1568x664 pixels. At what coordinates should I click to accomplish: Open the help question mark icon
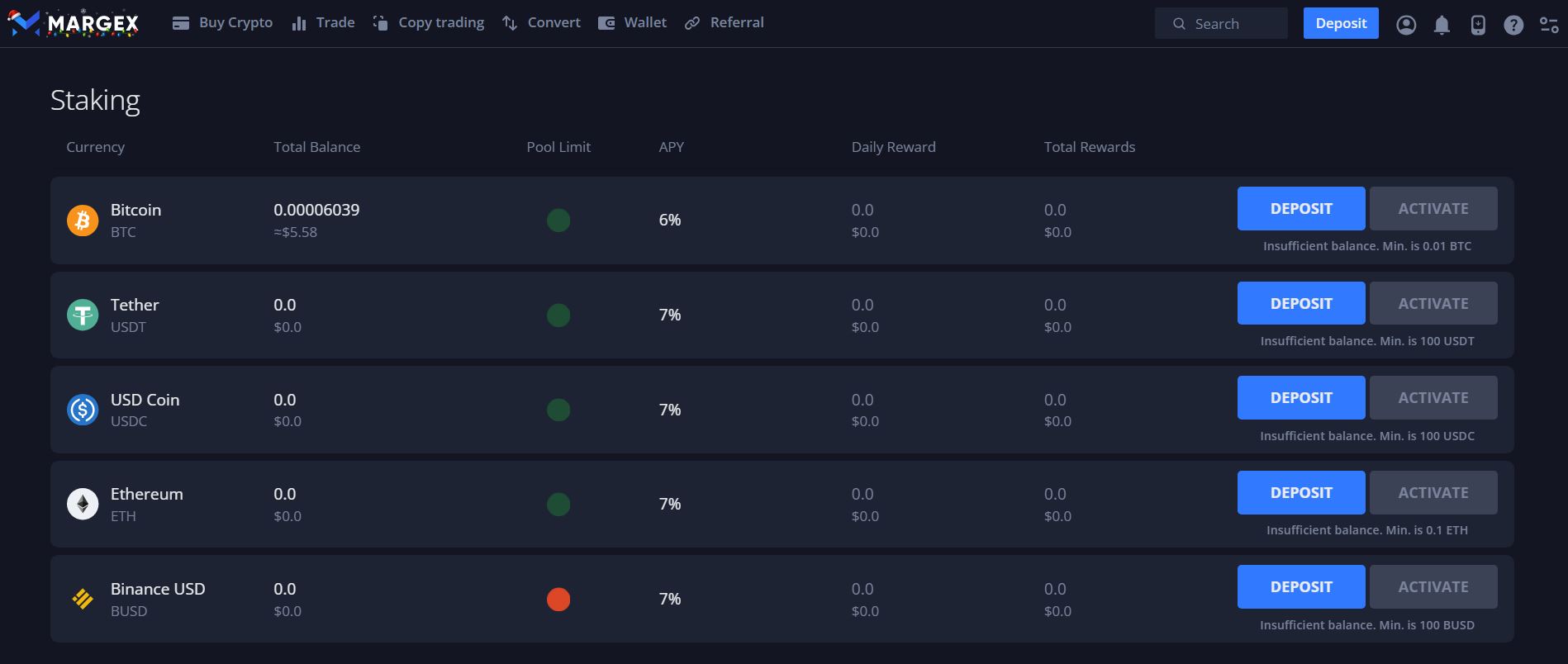tap(1513, 25)
